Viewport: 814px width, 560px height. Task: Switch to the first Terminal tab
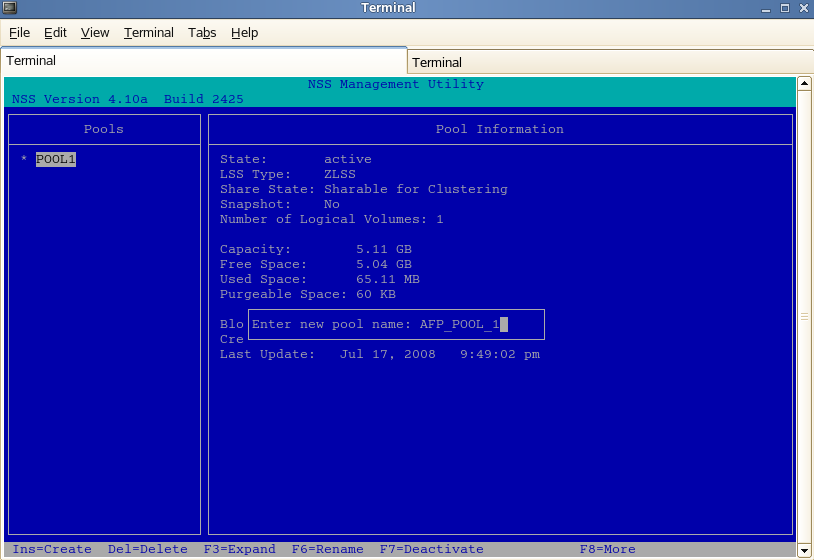204,61
